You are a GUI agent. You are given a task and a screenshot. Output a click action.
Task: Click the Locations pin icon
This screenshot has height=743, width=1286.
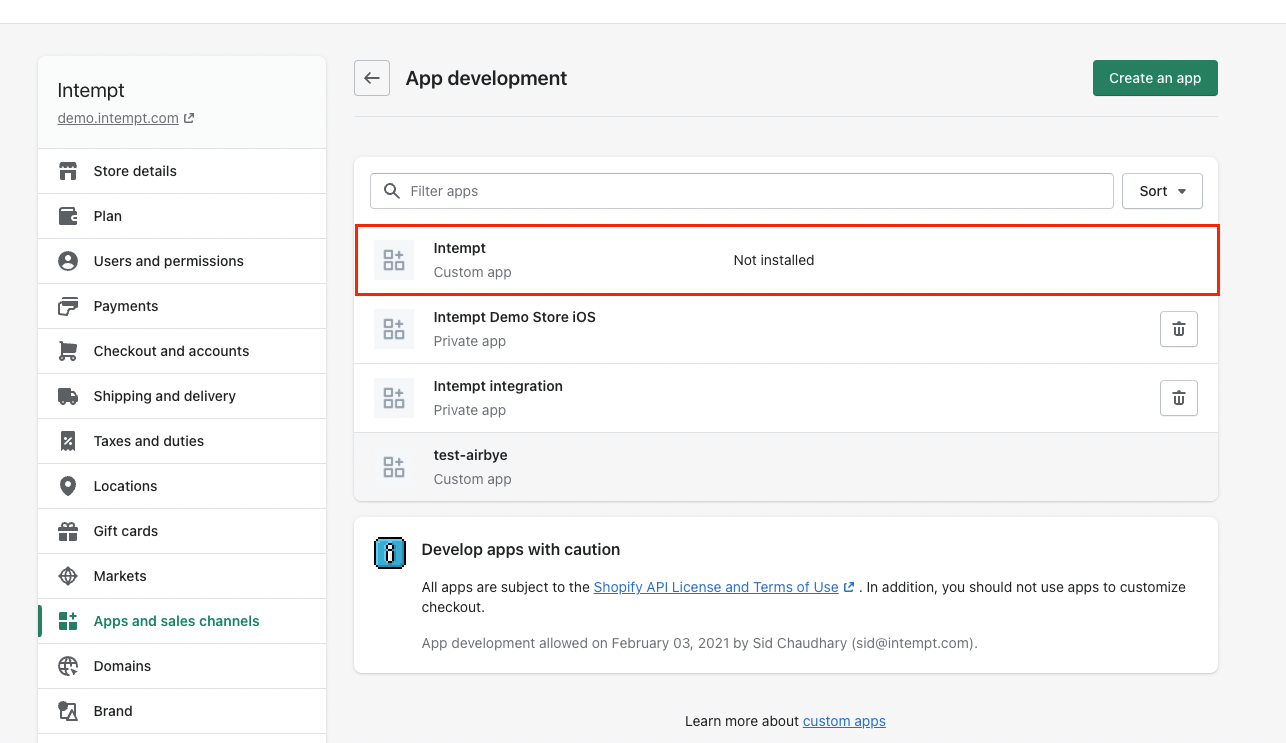pyautogui.click(x=68, y=486)
